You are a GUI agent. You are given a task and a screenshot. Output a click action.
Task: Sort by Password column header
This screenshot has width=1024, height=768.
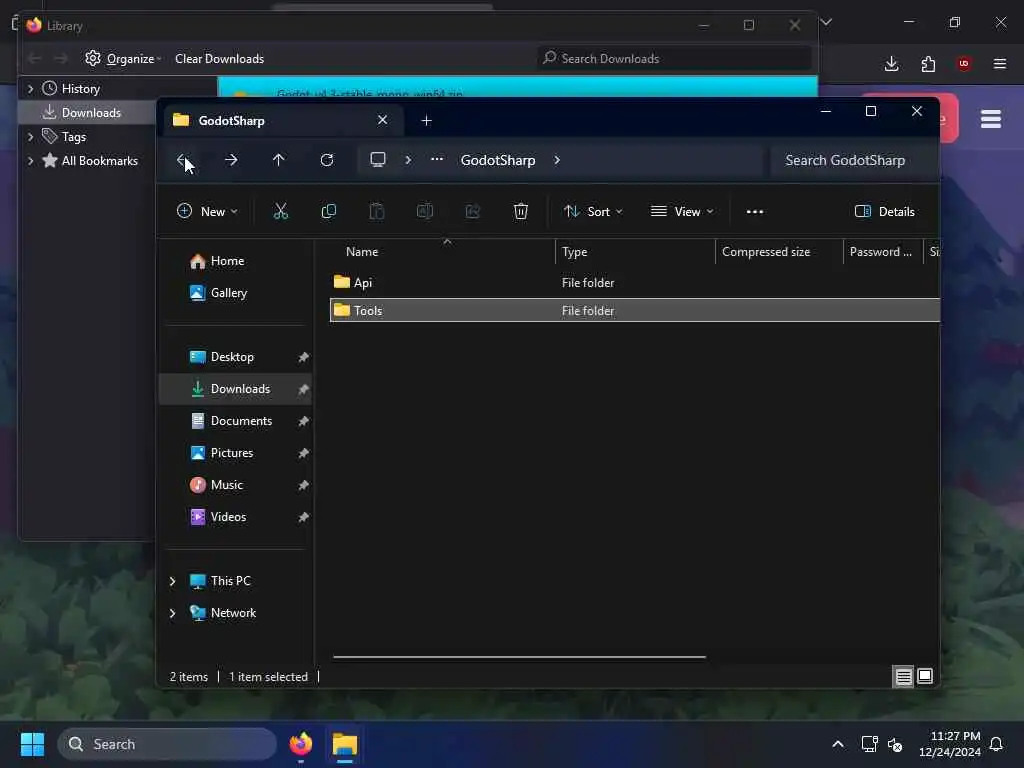[x=880, y=252]
